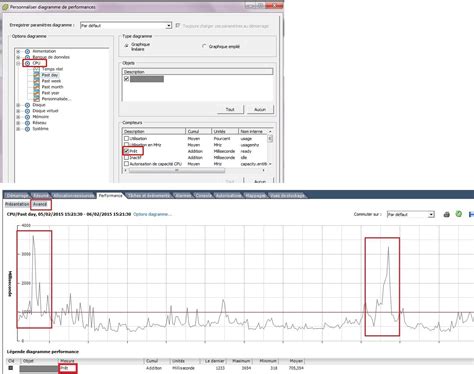Expand the Banque de données tree node
This screenshot has width=474, height=374.
pos(18,57)
